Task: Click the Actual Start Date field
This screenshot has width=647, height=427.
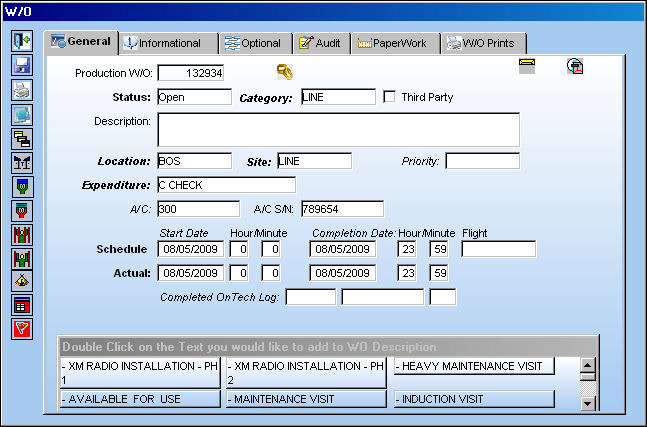Action: 191,273
